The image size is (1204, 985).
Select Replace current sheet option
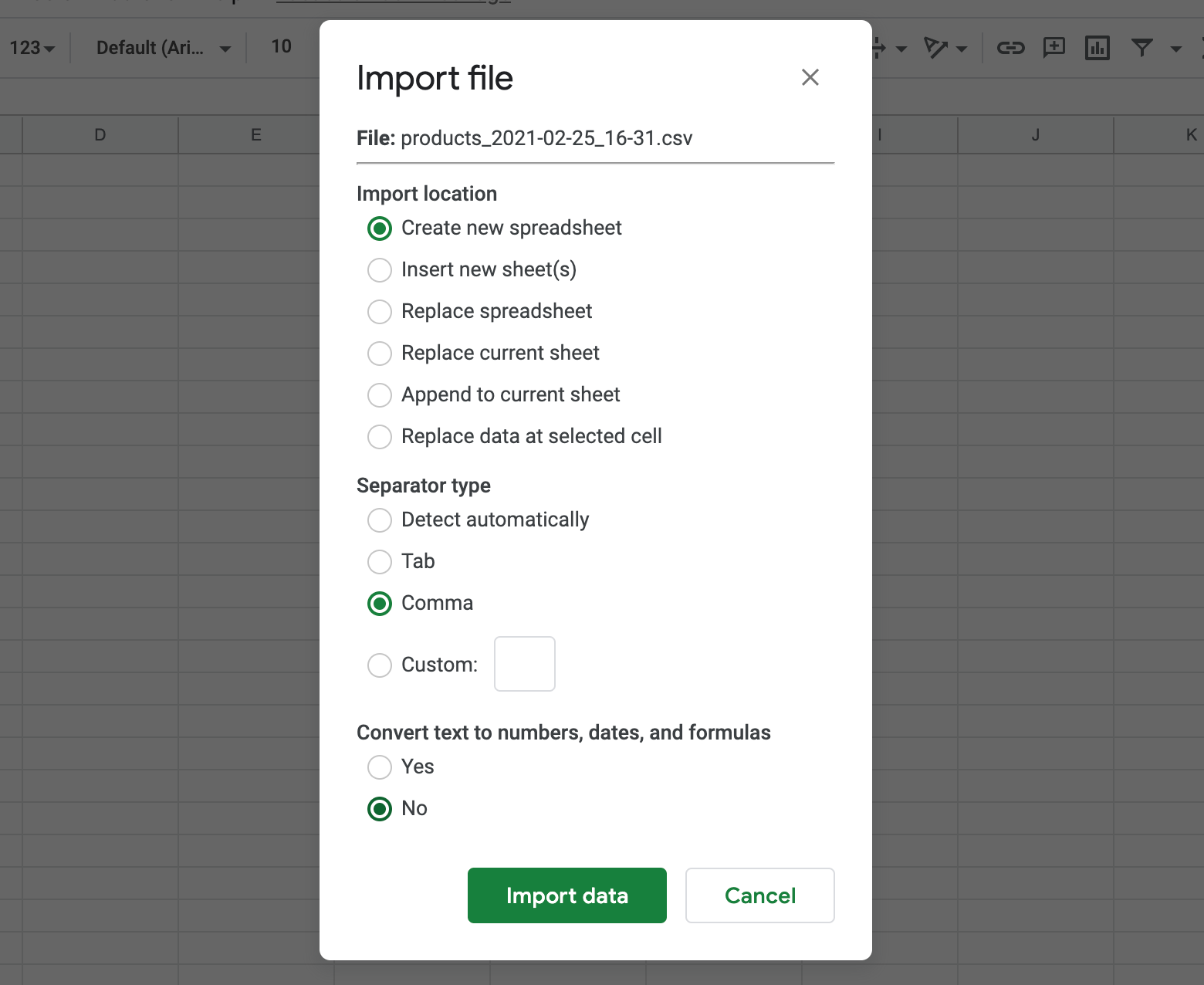point(380,354)
